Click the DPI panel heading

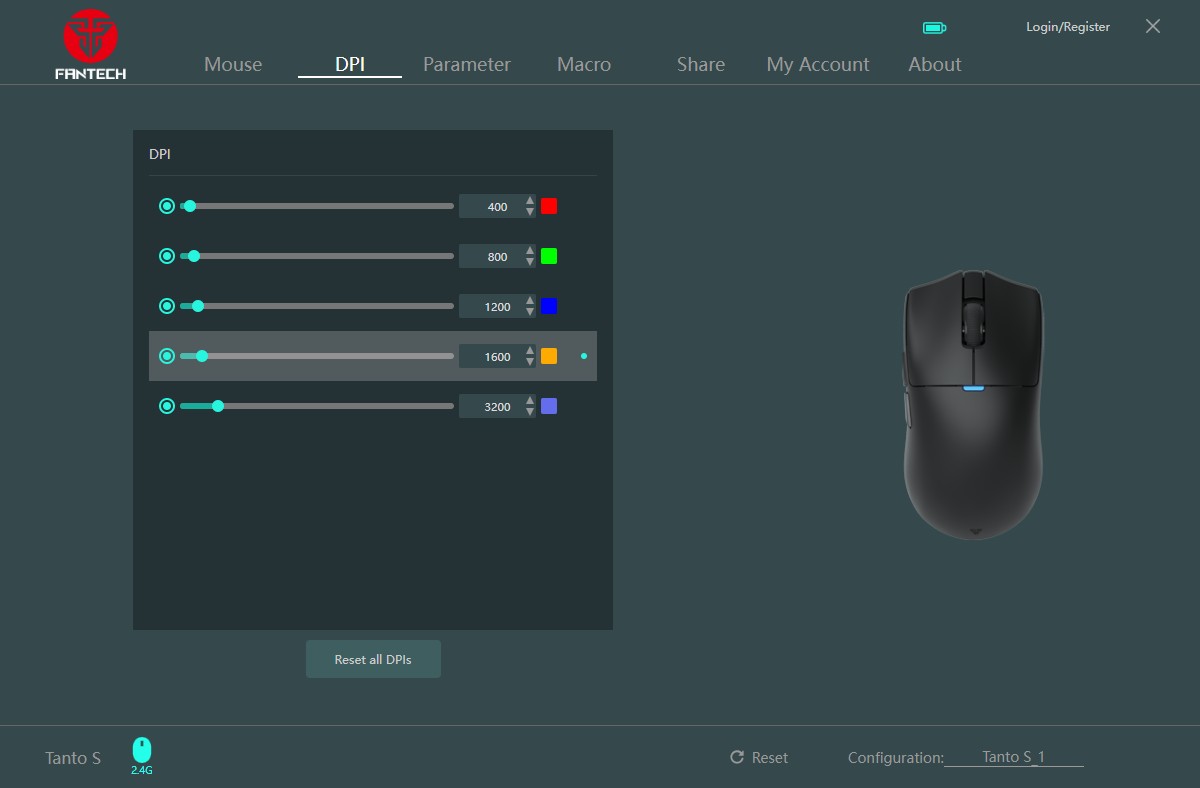click(160, 154)
